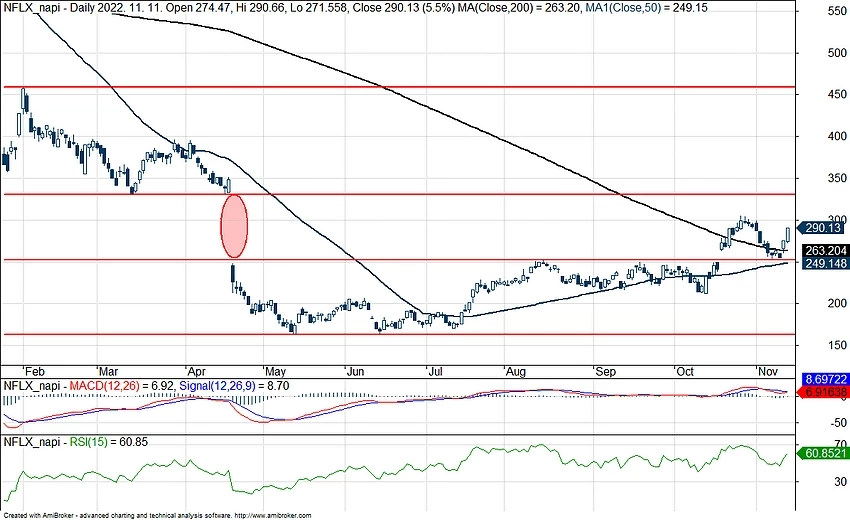The height and width of the screenshot is (520, 850).
Task: Click the Aug label on the time axis
Action: [x=516, y=371]
